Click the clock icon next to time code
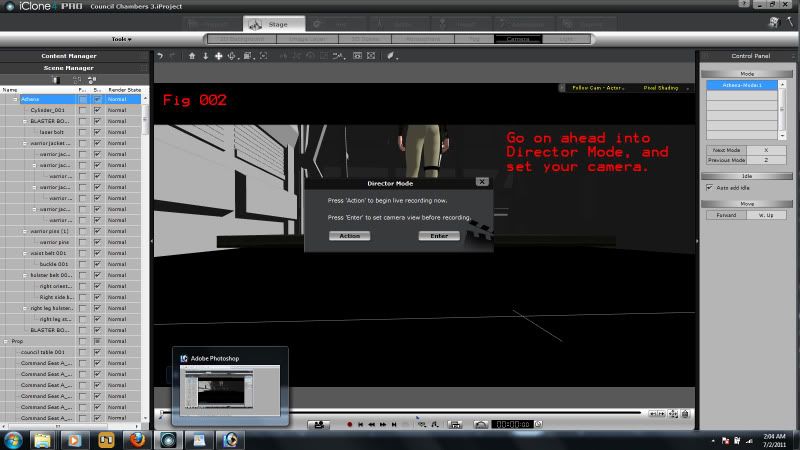Screen dimensions: 800x450 (538, 424)
